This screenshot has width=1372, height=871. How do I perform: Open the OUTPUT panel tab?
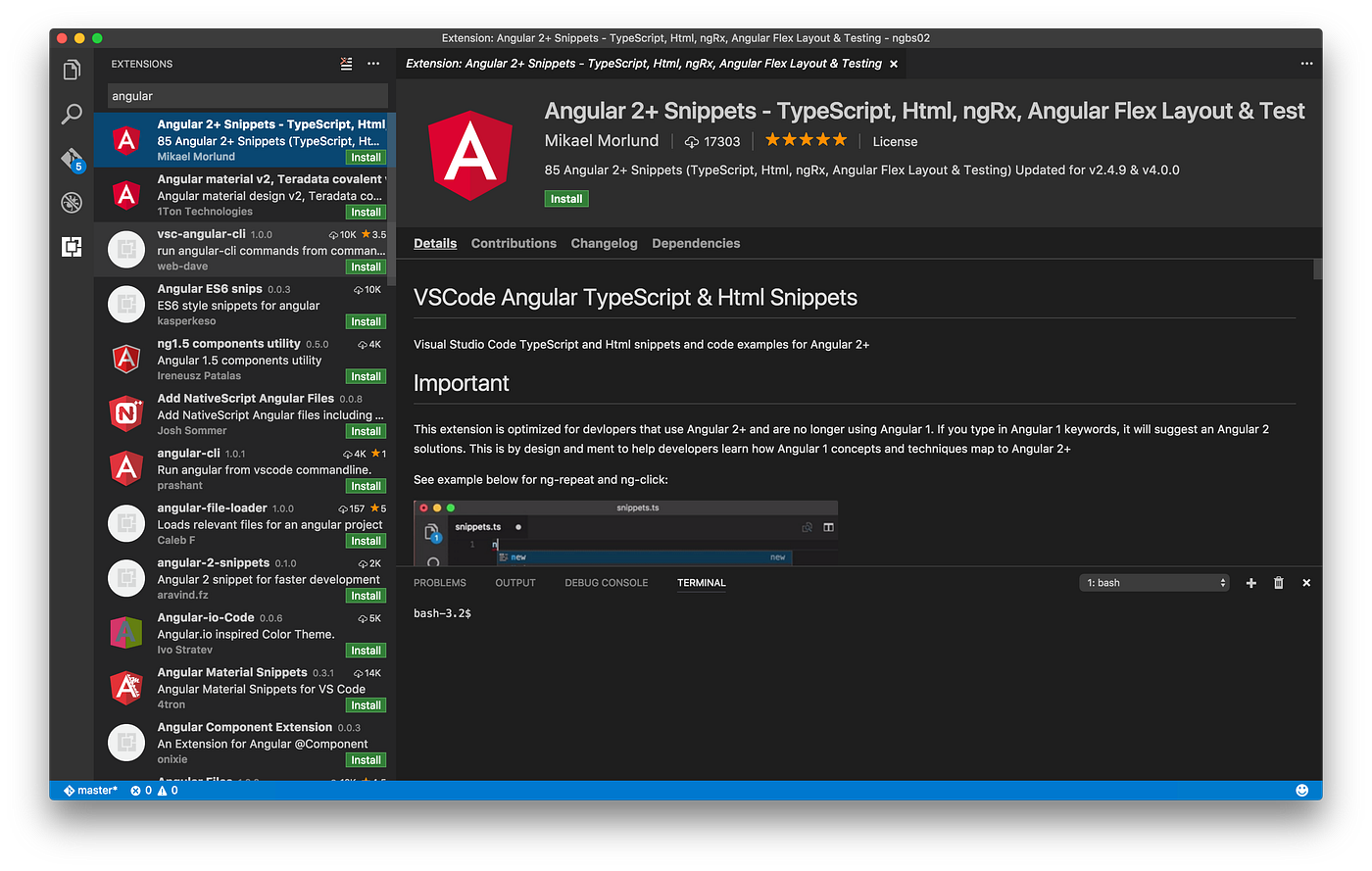pos(515,583)
